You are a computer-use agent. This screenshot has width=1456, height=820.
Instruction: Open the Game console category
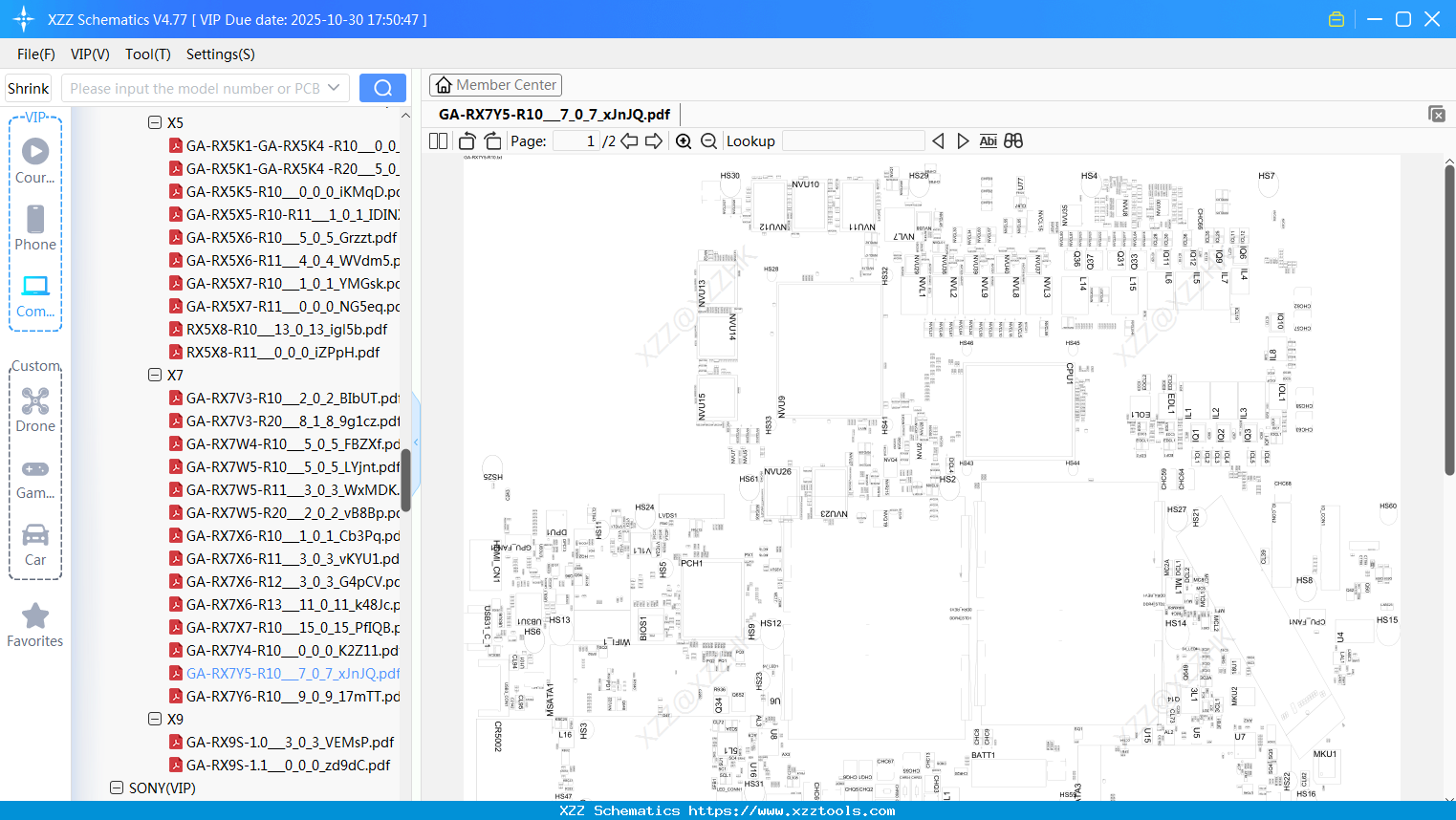35,478
